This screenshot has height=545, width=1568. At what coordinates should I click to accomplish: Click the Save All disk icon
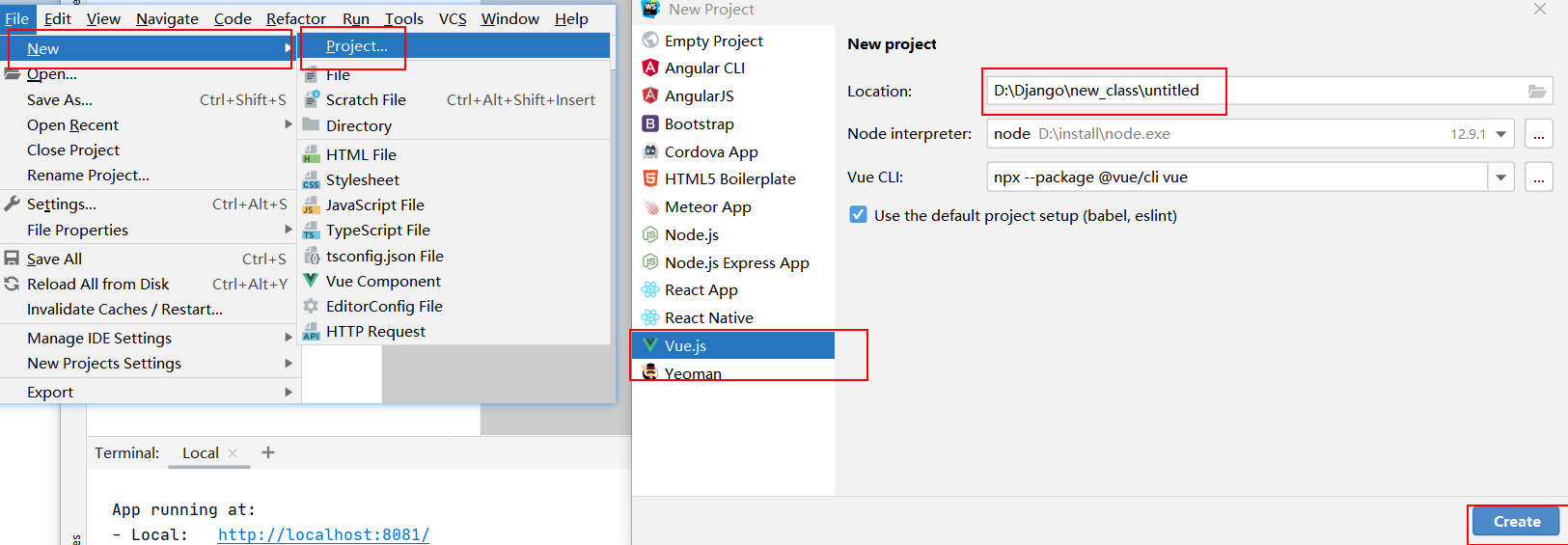(12, 259)
